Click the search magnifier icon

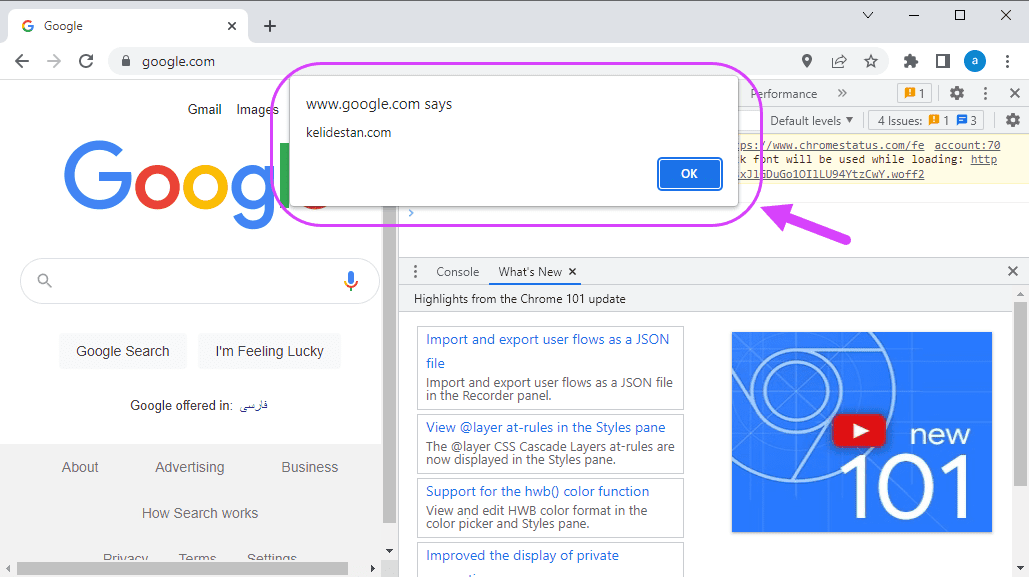tap(44, 281)
